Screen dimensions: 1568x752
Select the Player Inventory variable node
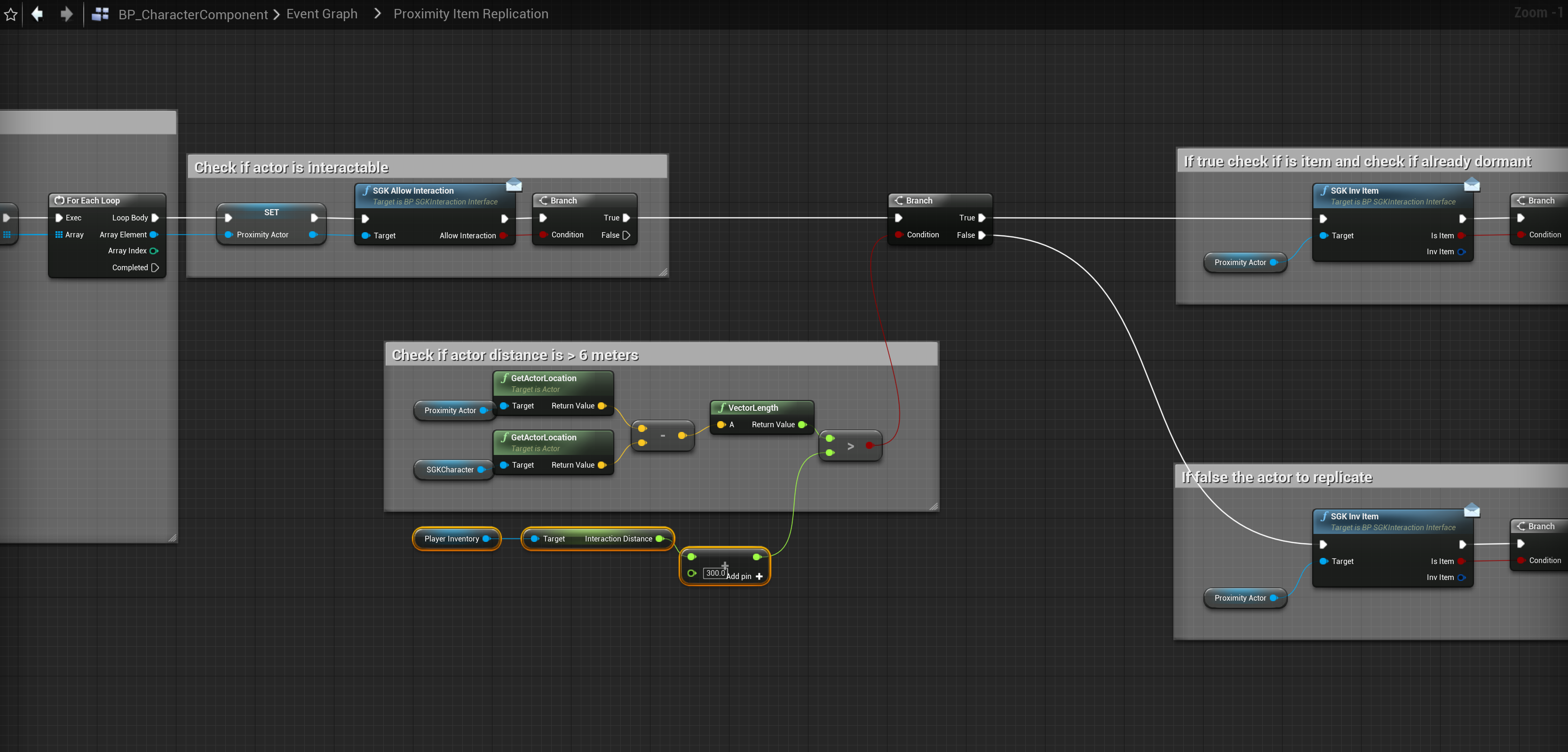click(451, 539)
